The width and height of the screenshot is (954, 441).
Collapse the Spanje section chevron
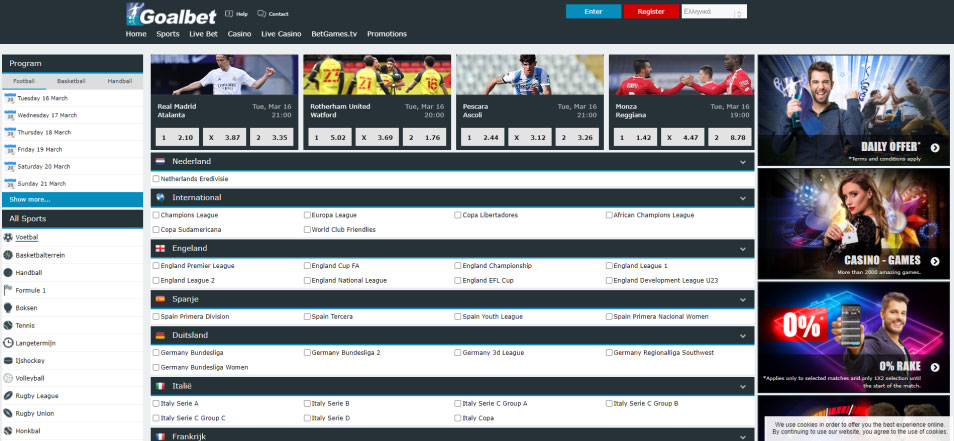coord(743,299)
